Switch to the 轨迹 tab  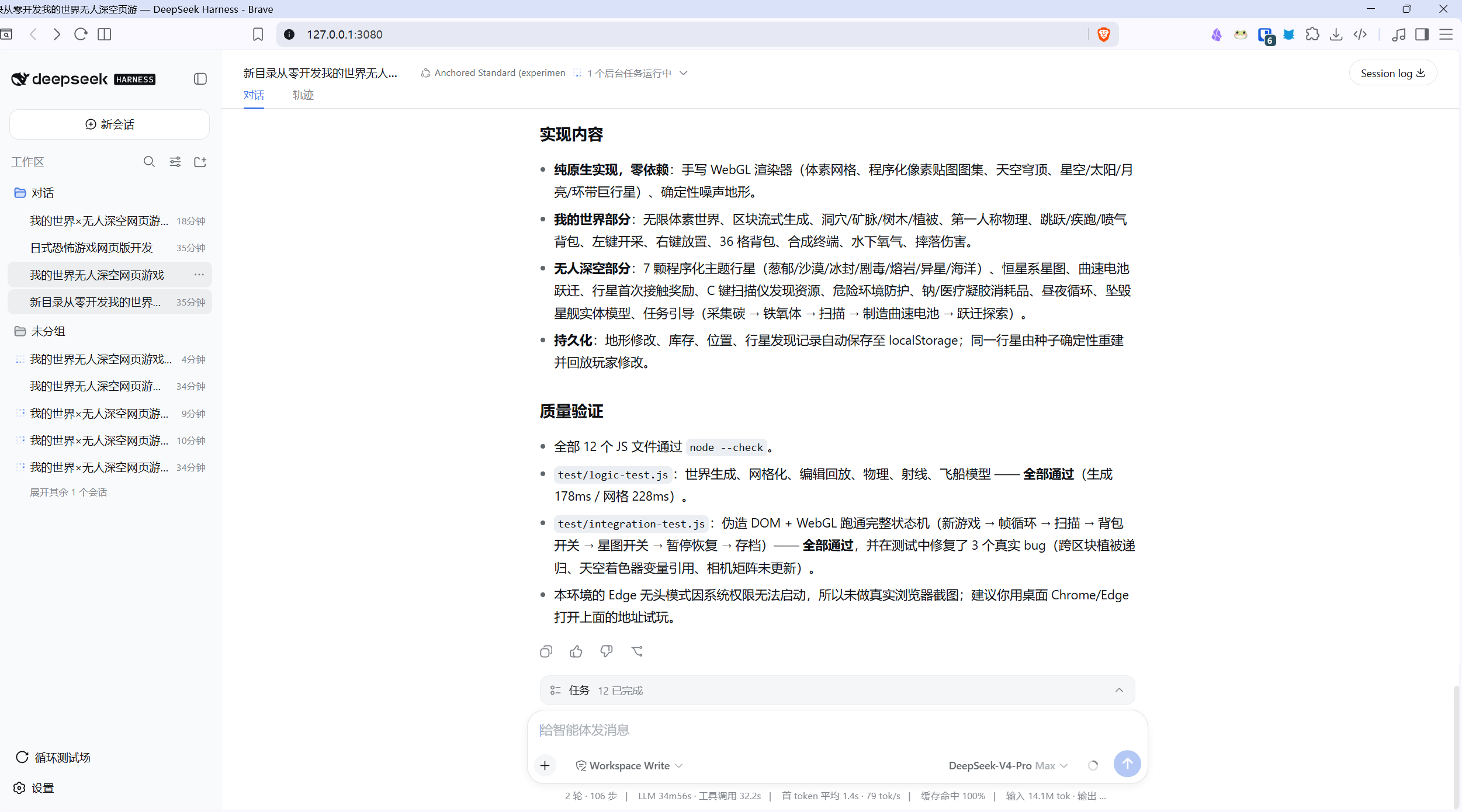pyautogui.click(x=303, y=95)
